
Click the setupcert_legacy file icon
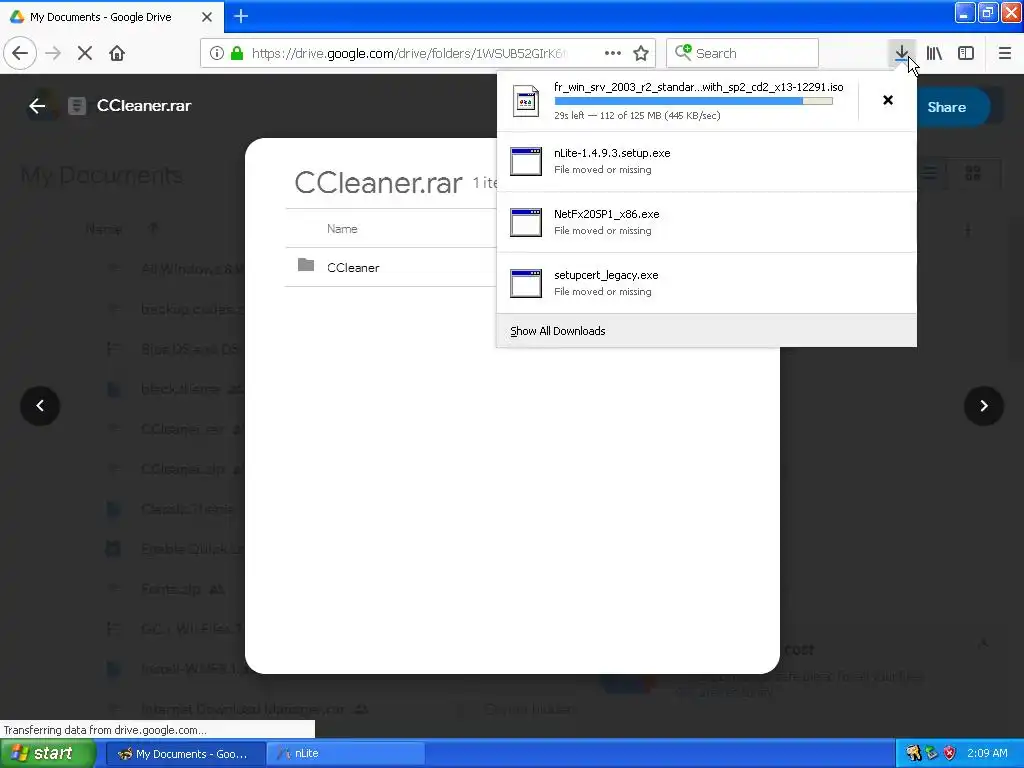[526, 283]
